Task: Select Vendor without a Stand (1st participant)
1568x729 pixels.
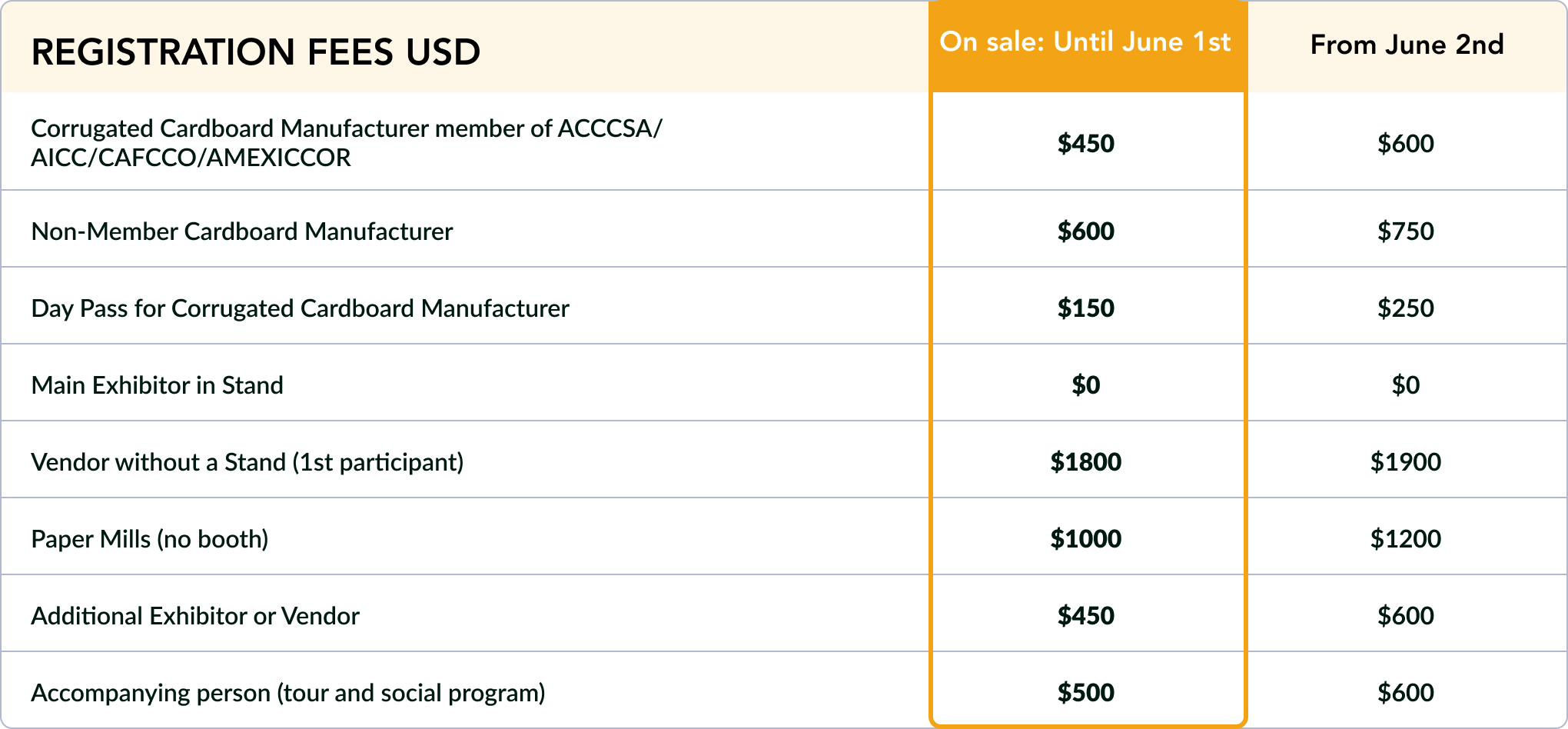Action: click(247, 462)
